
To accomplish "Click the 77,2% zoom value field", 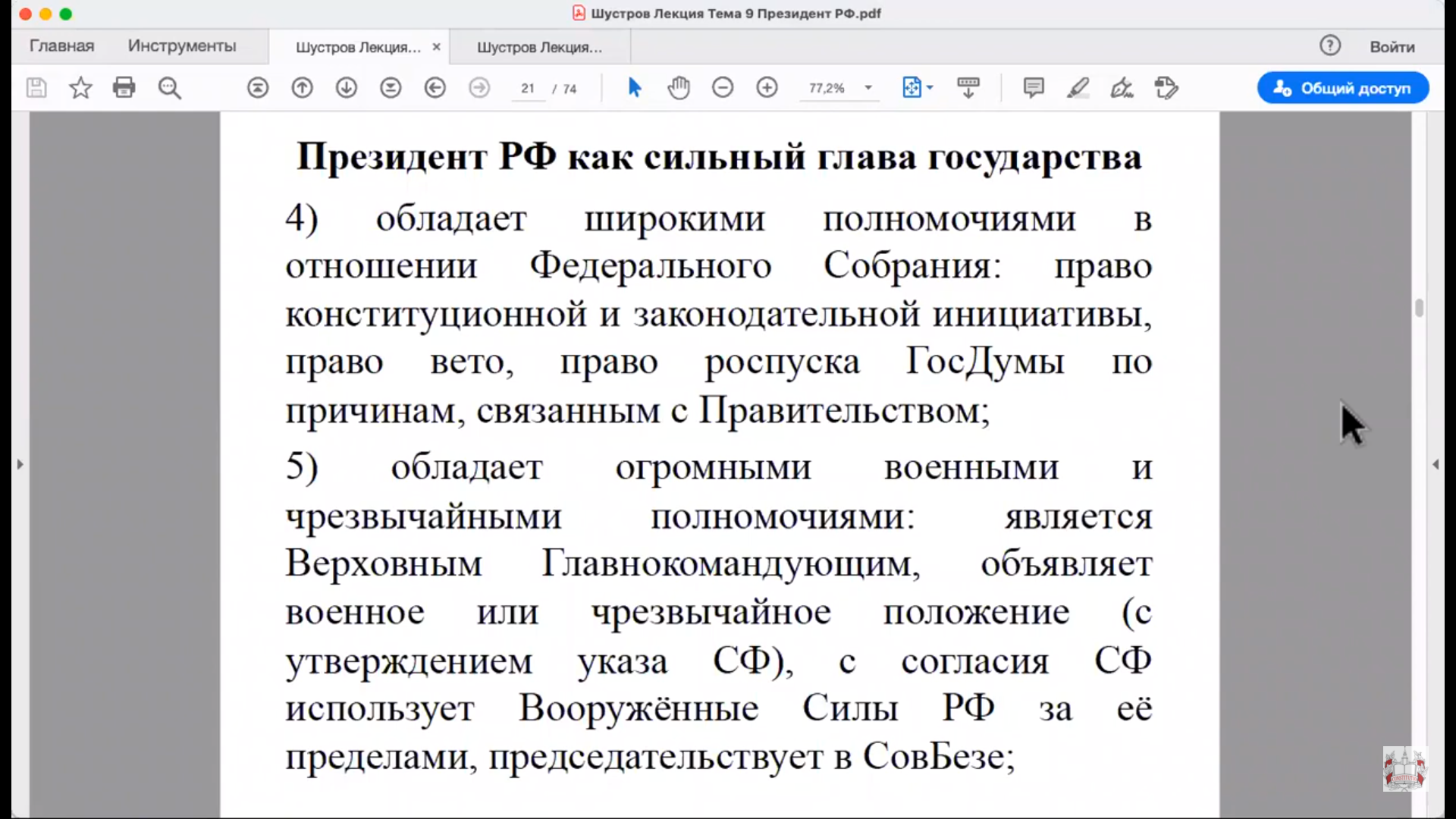I will 827,88.
